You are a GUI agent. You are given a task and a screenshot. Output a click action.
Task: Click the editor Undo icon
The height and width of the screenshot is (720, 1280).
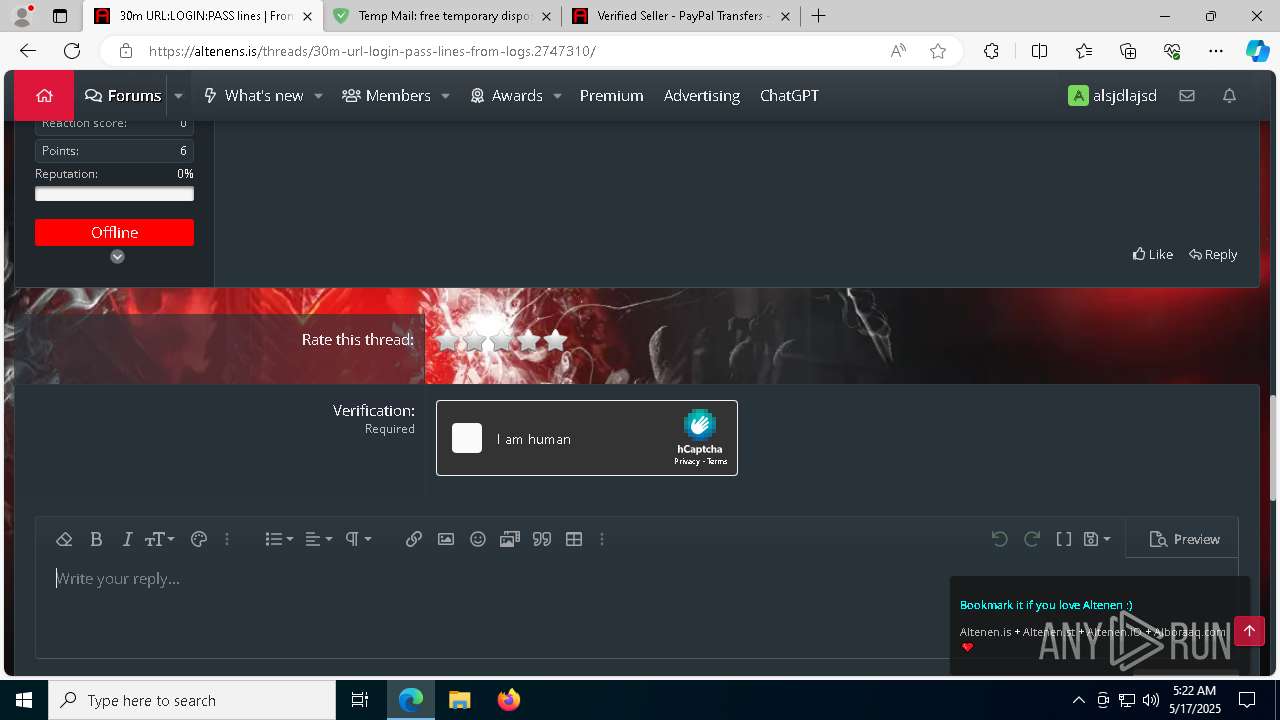pyautogui.click(x=999, y=539)
